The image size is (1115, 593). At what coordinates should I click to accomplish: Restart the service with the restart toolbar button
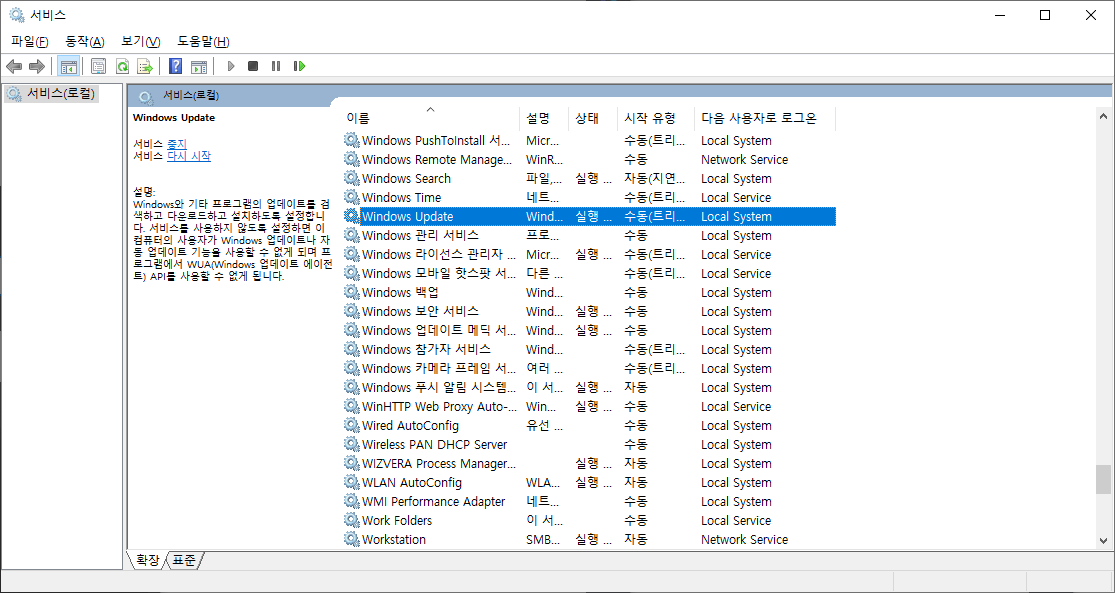299,66
